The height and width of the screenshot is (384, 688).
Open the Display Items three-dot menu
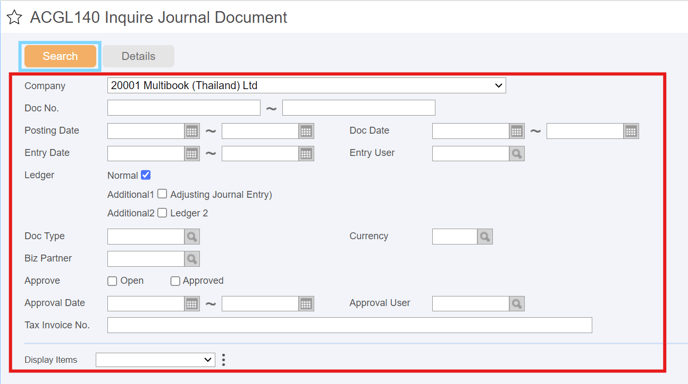coord(223,360)
